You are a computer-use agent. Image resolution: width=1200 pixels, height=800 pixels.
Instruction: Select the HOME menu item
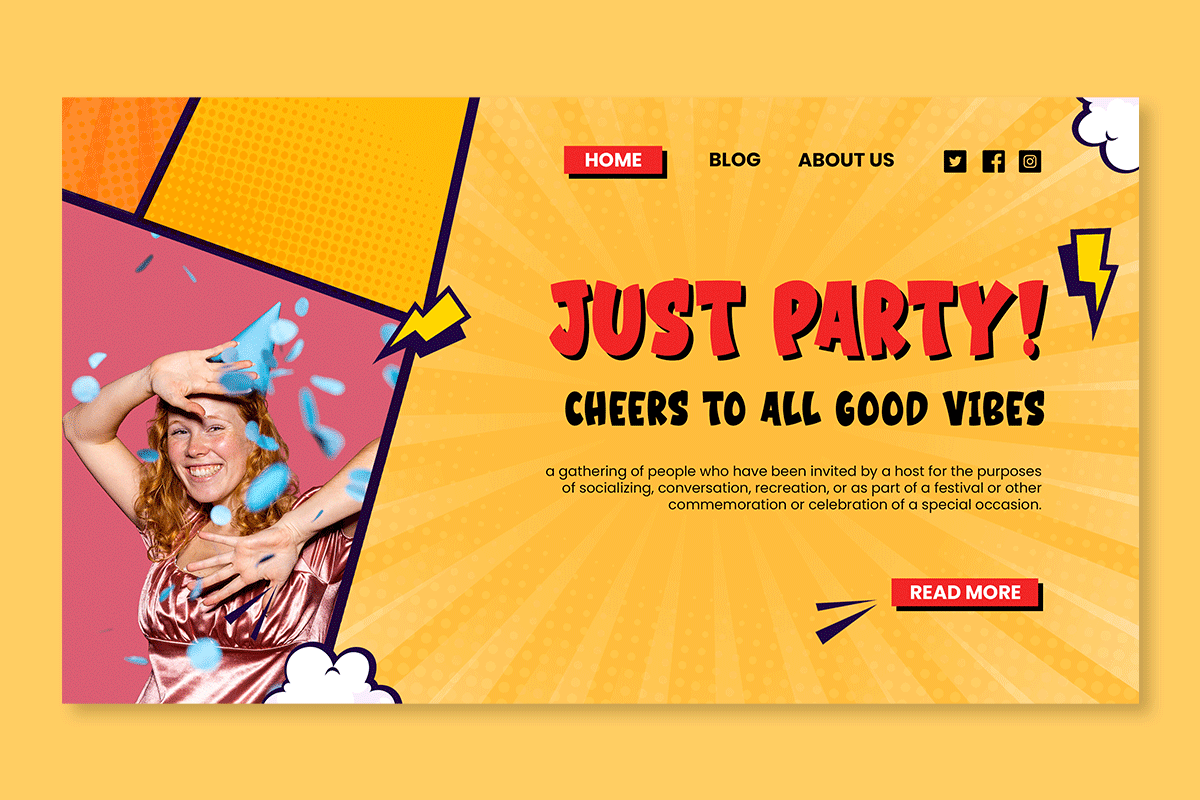coord(614,161)
